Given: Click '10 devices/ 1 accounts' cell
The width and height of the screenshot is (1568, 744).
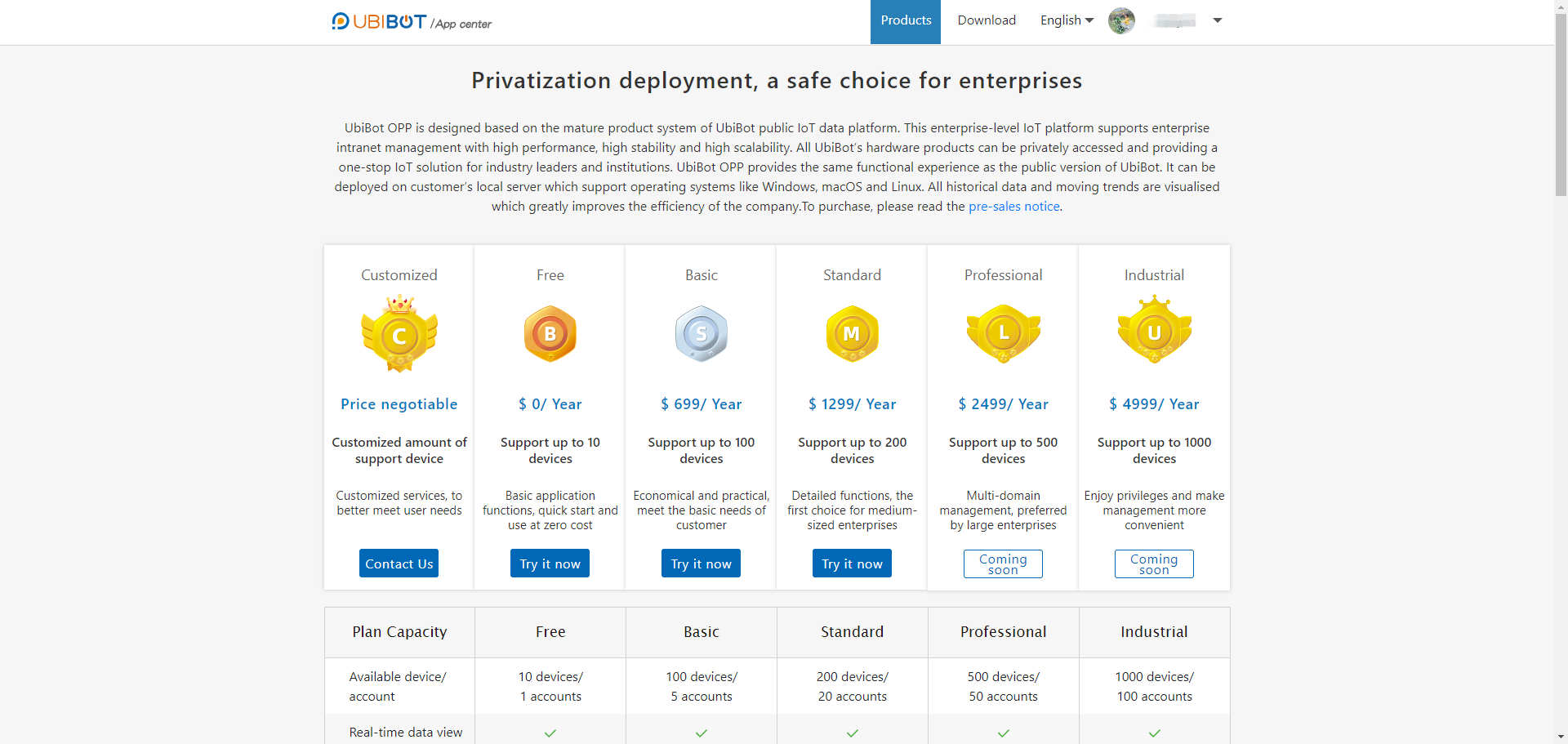Looking at the screenshot, I should [x=550, y=687].
